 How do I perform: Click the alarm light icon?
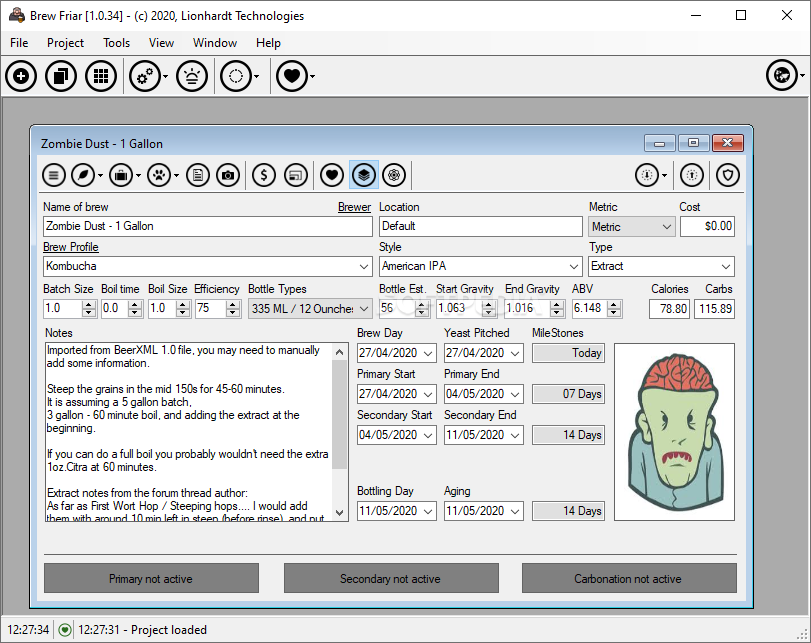coord(192,77)
